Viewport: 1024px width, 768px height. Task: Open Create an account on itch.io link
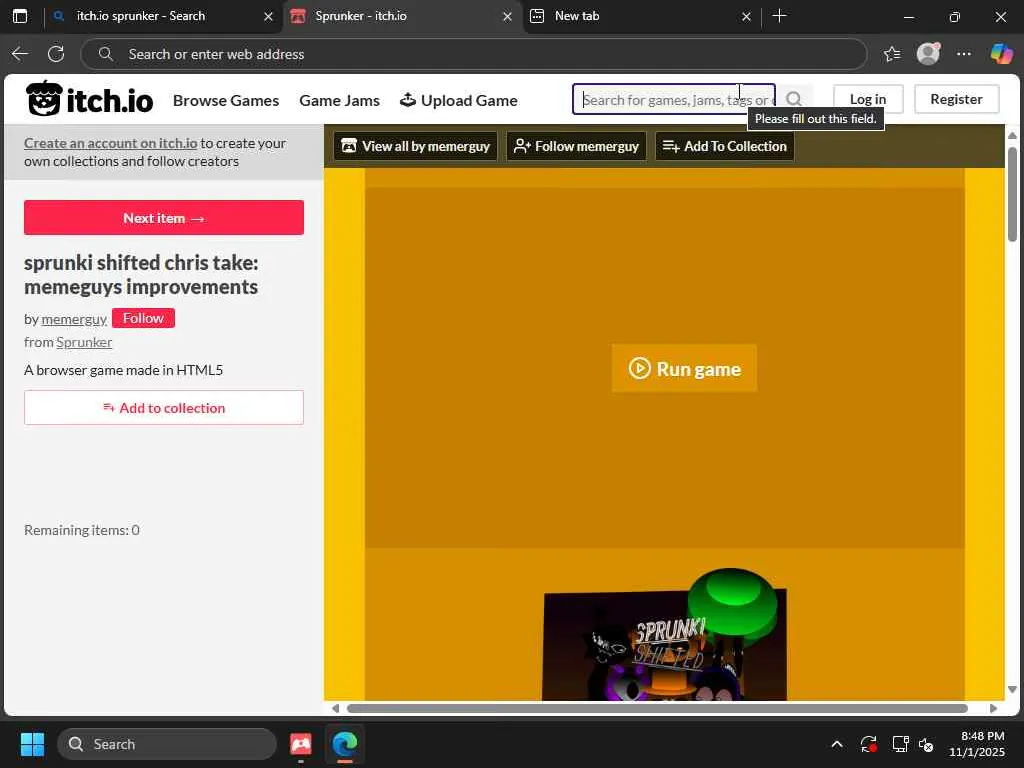click(x=110, y=143)
